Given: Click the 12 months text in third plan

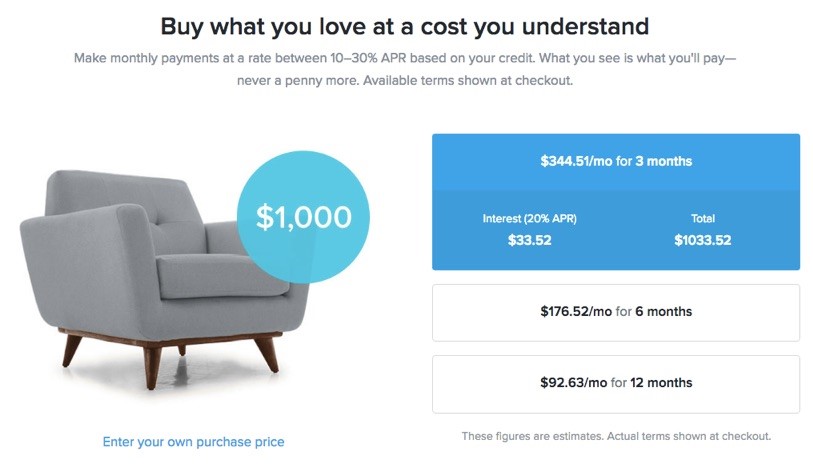Looking at the screenshot, I should click(x=661, y=383).
